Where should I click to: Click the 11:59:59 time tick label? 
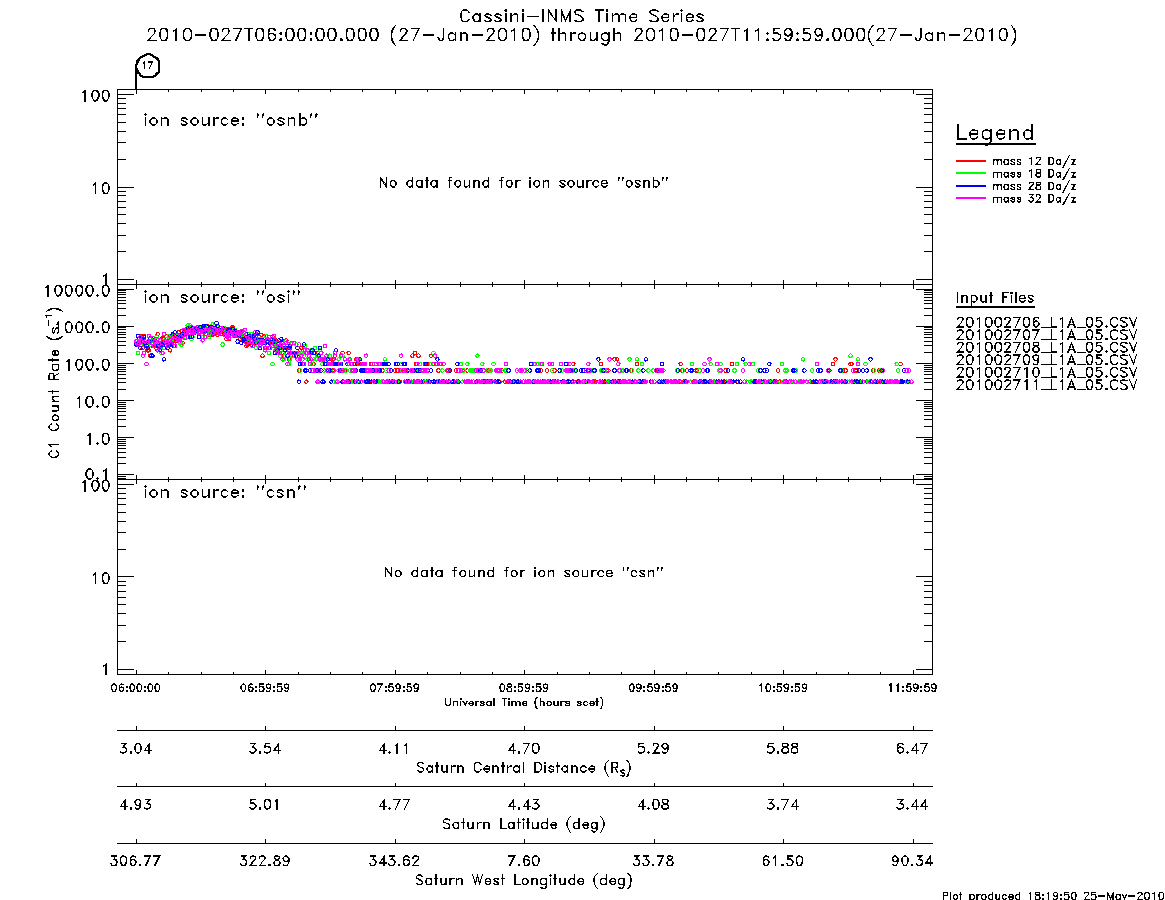[x=912, y=688]
